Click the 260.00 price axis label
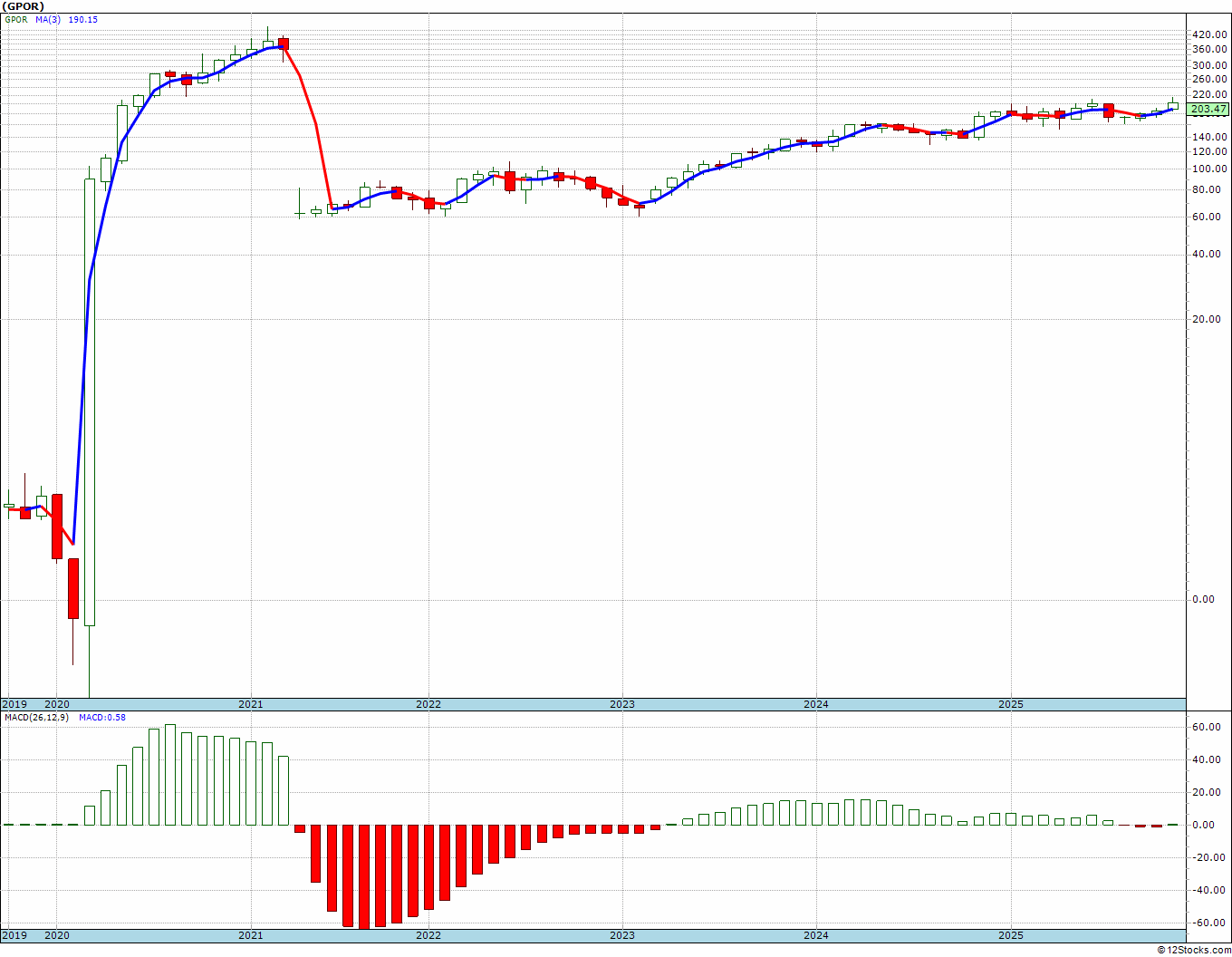This screenshot has height=957, width=1232. [1210, 79]
